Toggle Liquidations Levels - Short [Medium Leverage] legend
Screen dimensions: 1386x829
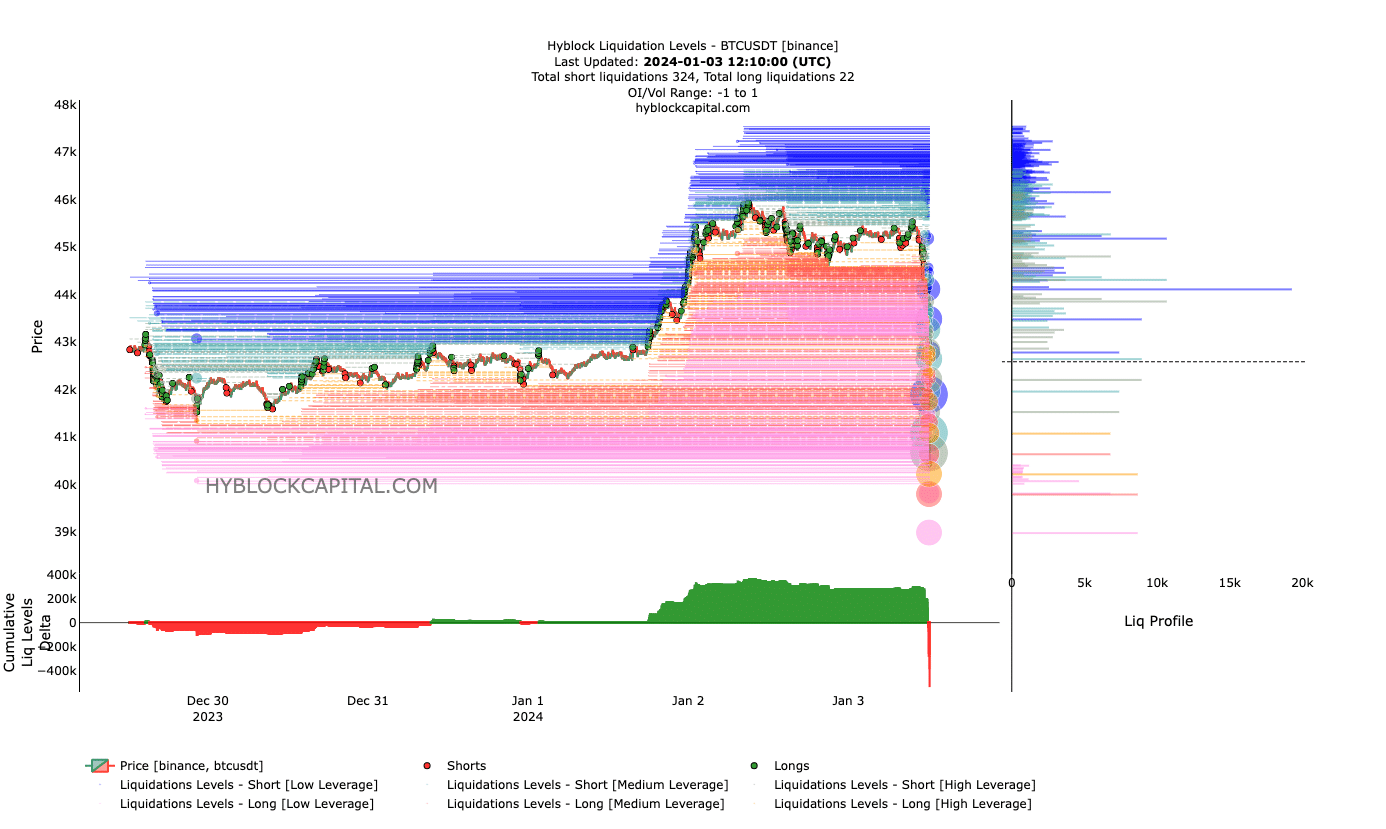(588, 785)
